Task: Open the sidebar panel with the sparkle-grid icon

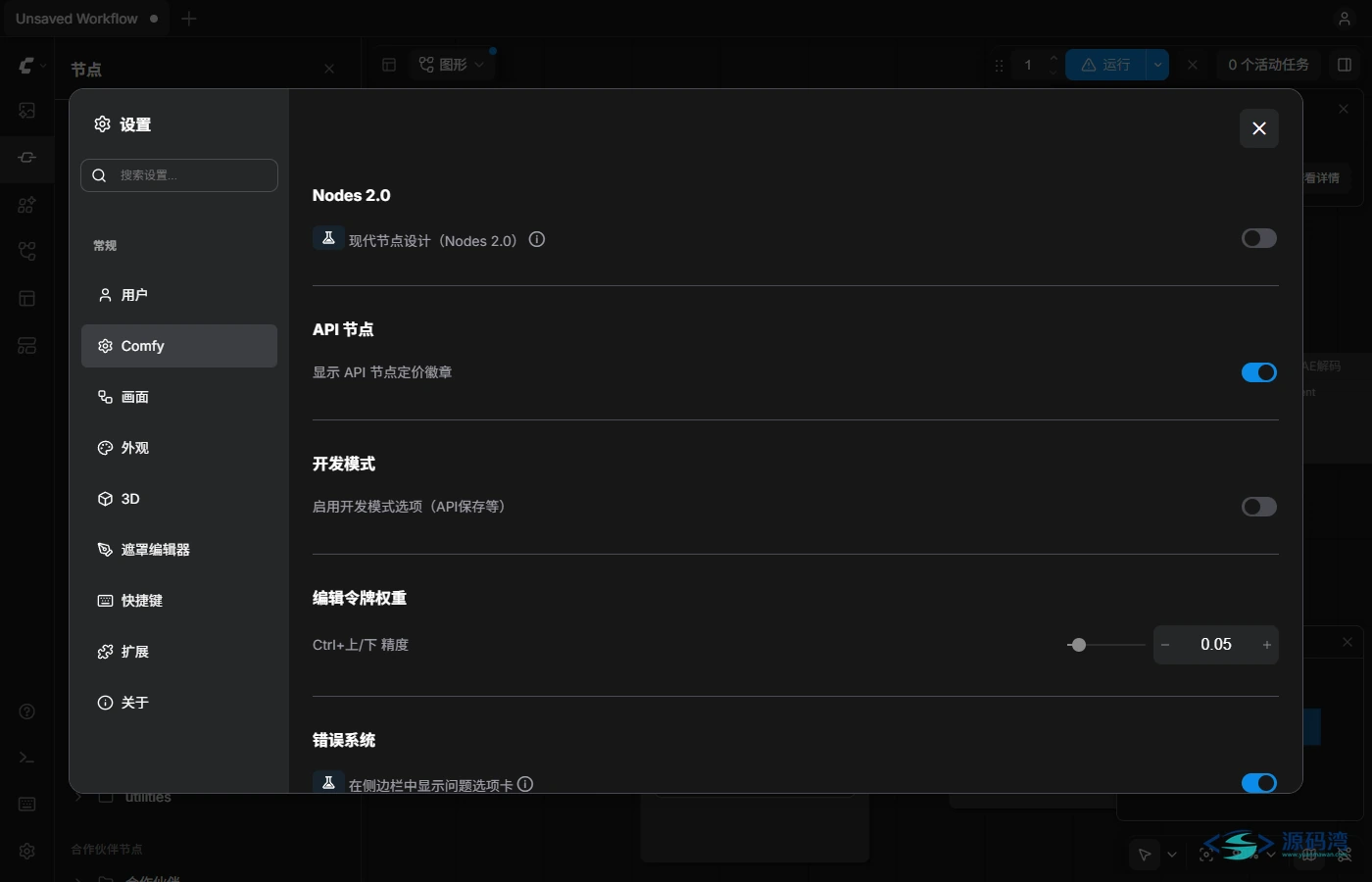Action: pyautogui.click(x=26, y=205)
